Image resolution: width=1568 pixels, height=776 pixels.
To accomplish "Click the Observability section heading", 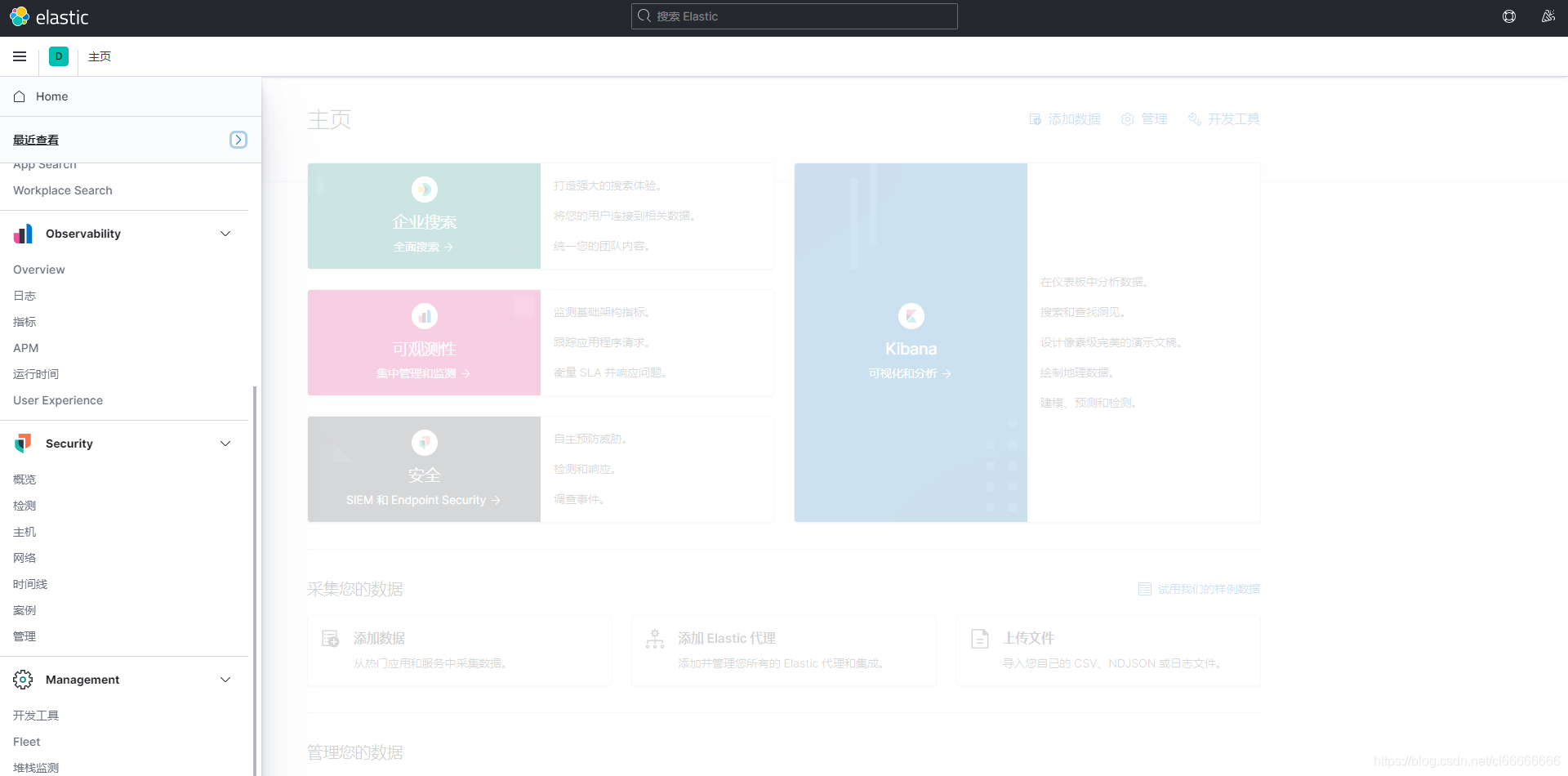I will pos(83,234).
